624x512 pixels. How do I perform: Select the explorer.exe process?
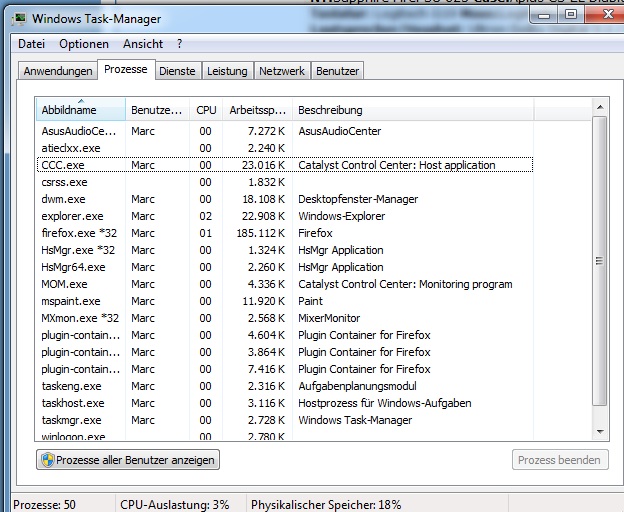tap(285, 216)
